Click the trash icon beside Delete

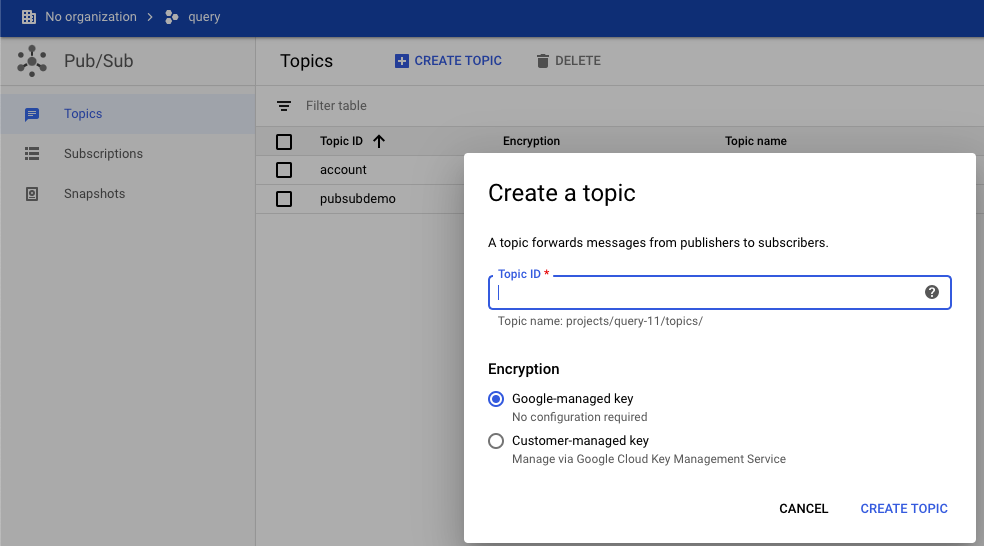tap(543, 61)
